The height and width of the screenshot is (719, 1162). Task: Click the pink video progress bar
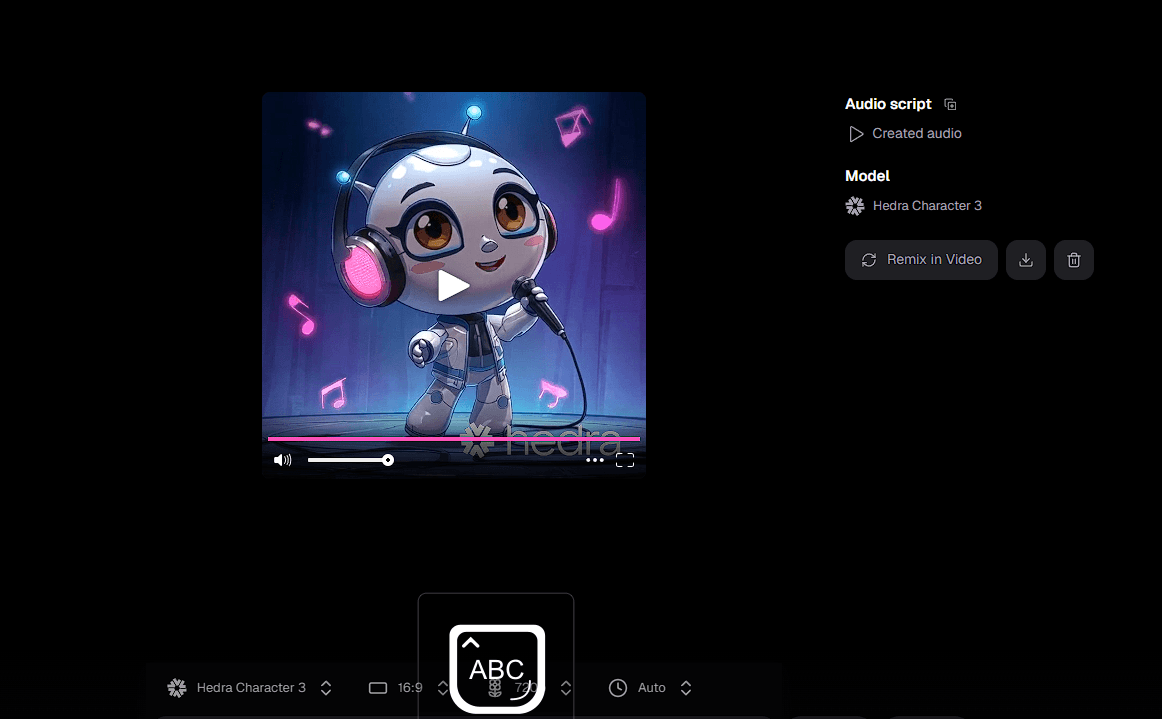453,439
